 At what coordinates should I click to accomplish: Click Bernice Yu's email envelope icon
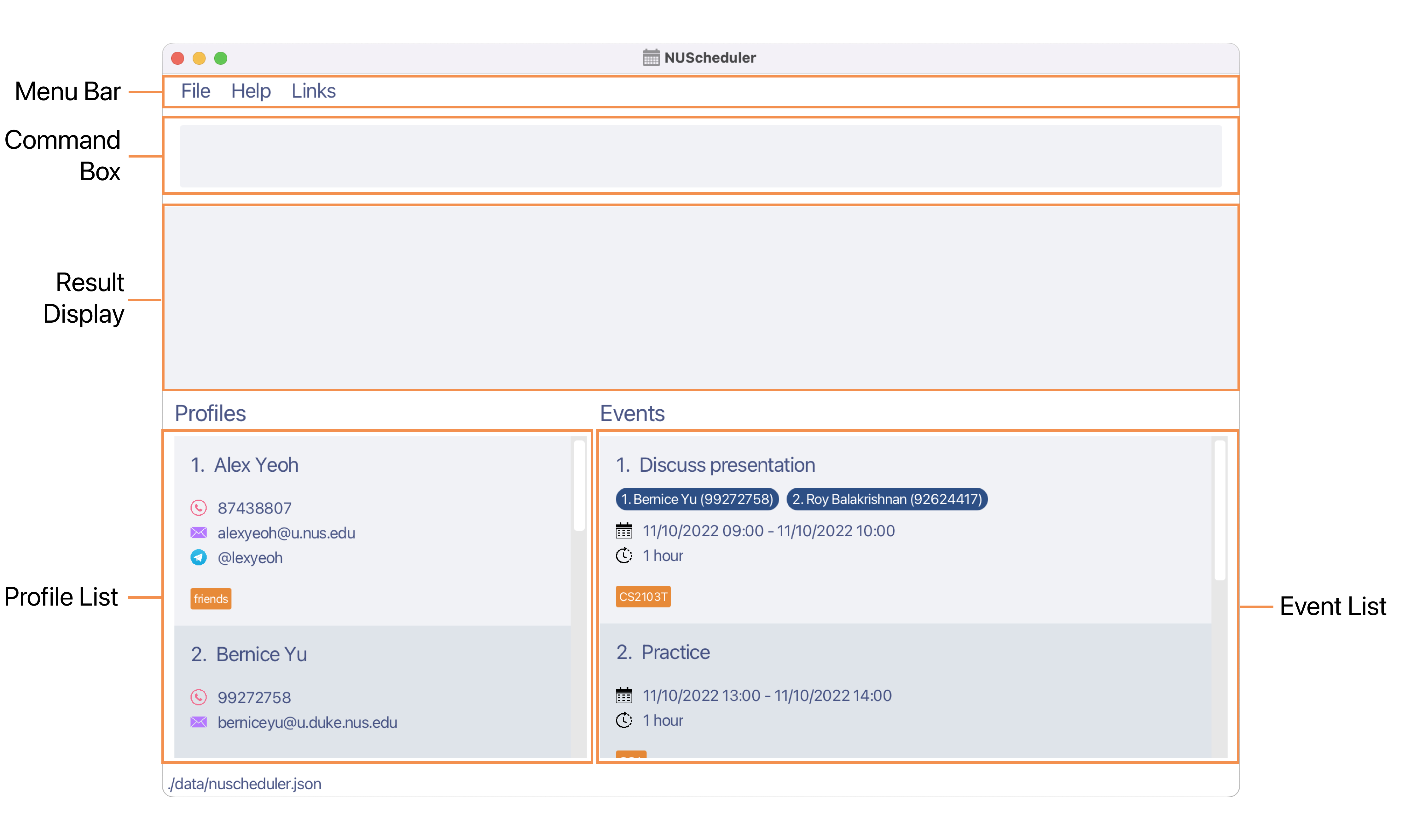pyautogui.click(x=198, y=722)
